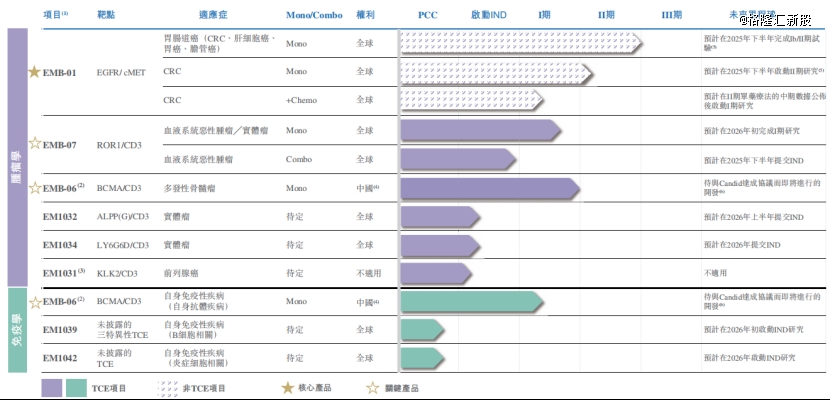
Task: Select the purple legend swatch
Action: click(x=52, y=388)
